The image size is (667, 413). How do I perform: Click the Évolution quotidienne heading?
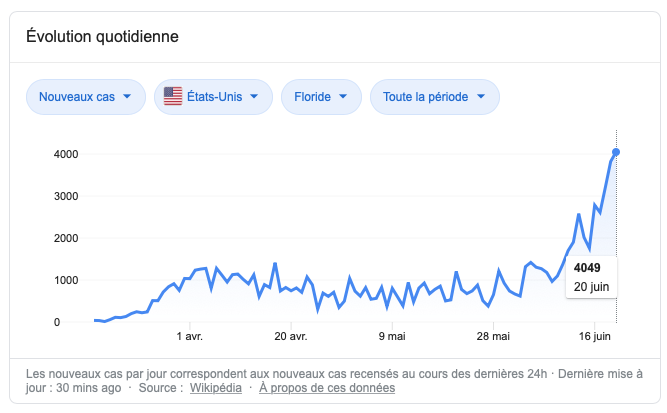pos(102,37)
